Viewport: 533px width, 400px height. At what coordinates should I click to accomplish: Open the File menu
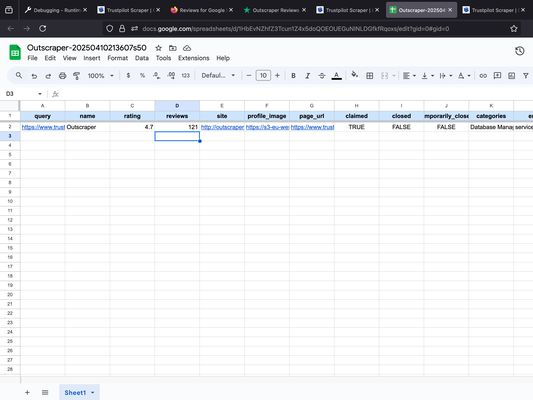(32, 58)
